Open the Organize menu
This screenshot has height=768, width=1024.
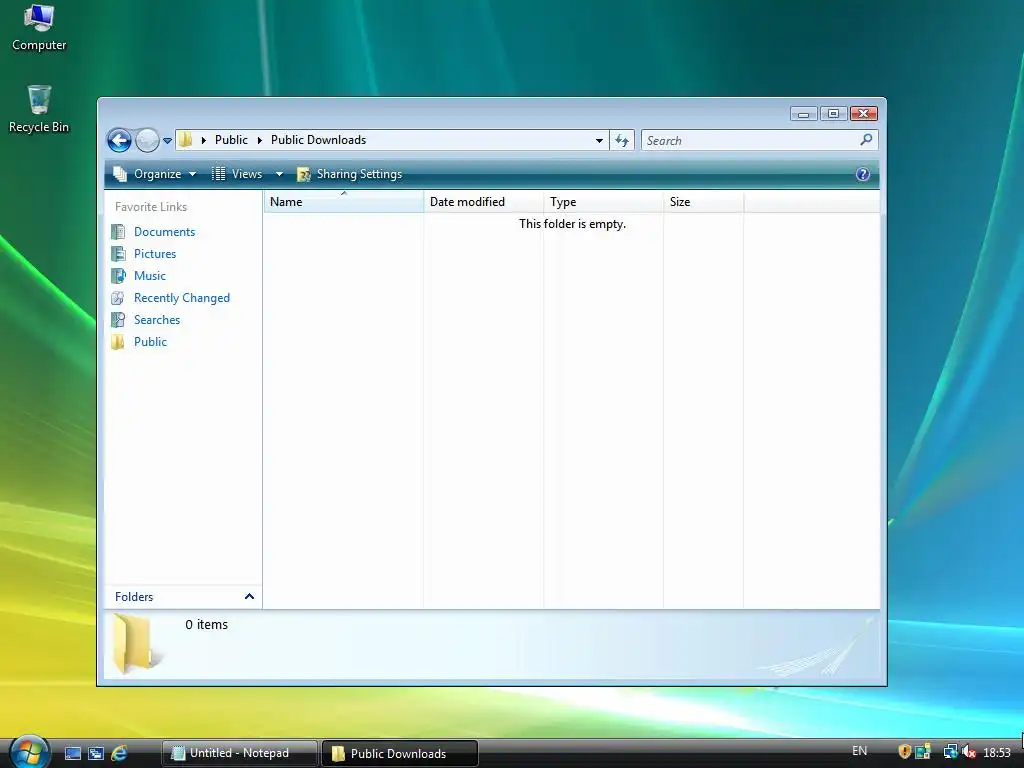155,174
